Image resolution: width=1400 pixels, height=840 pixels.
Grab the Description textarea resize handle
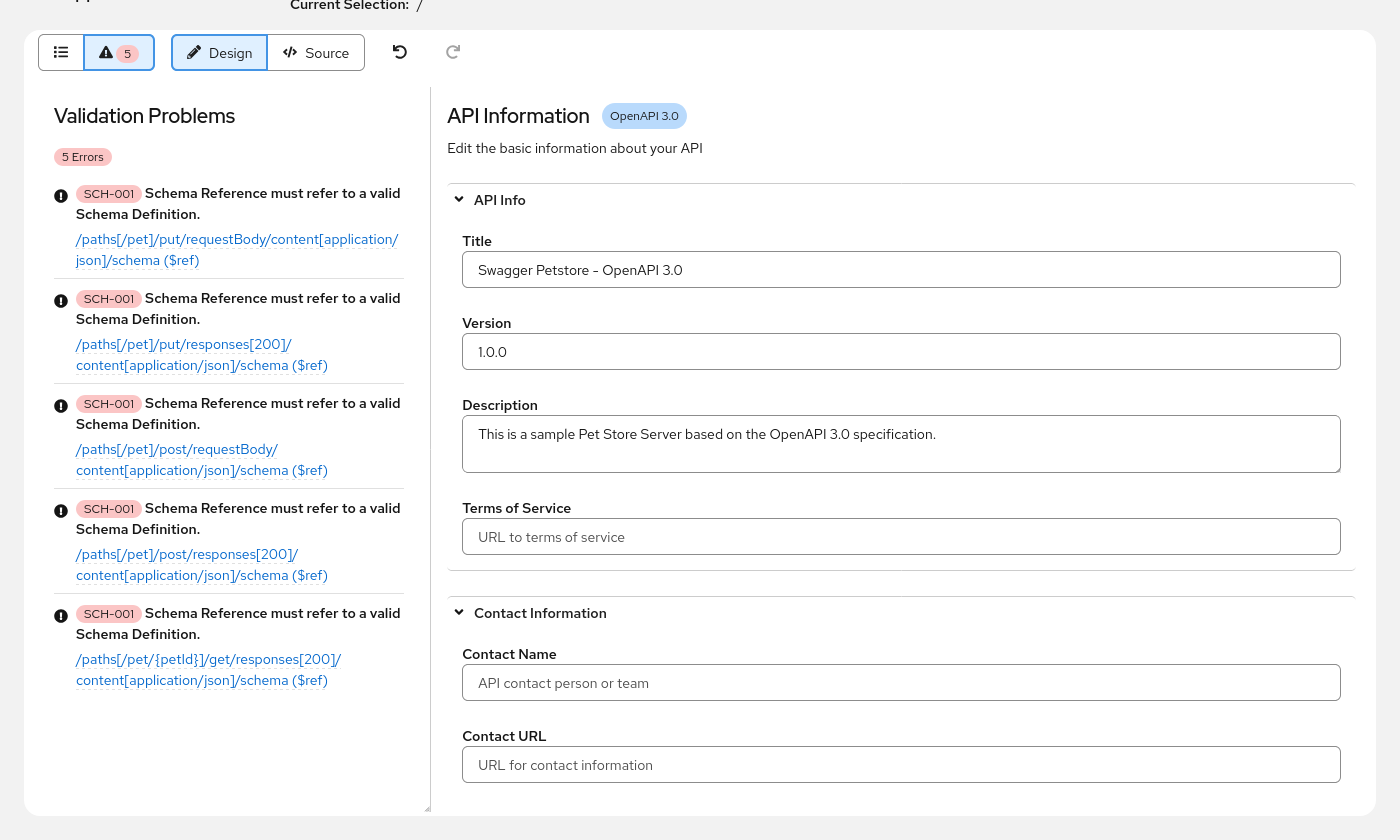[x=1336, y=468]
